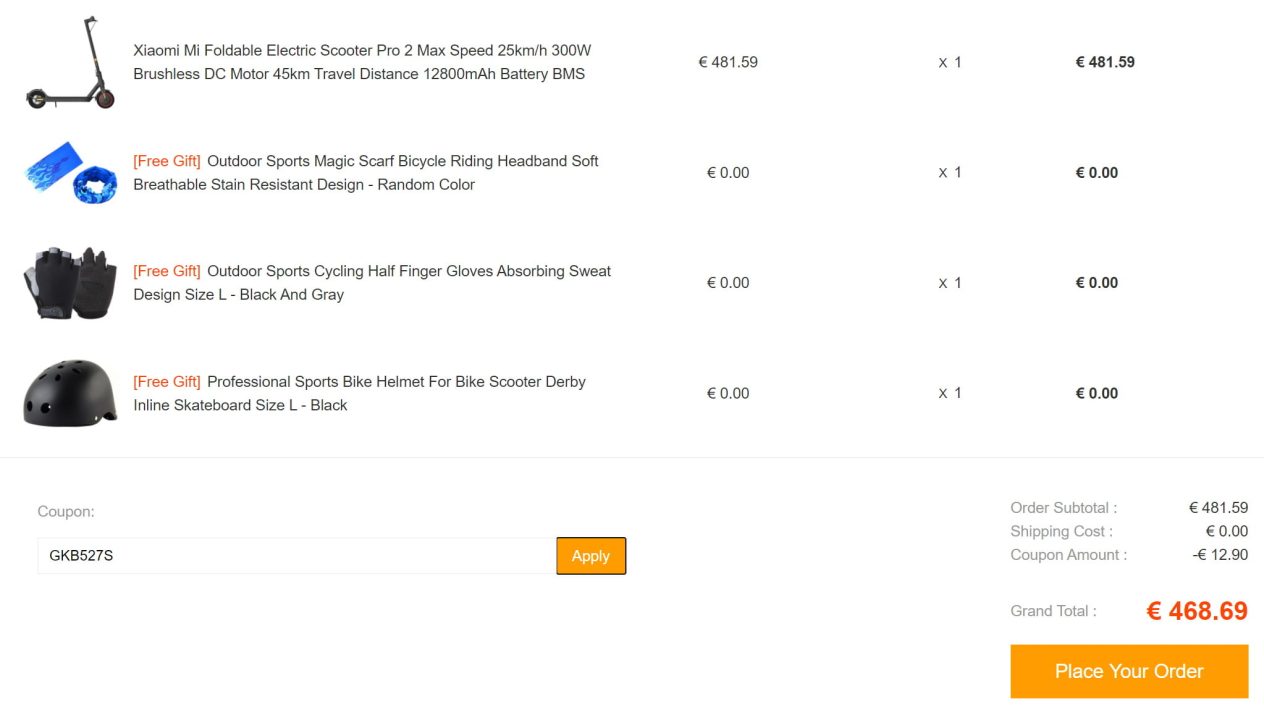1264x720 pixels.
Task: Click the coupon code input field
Action: click(x=295, y=556)
